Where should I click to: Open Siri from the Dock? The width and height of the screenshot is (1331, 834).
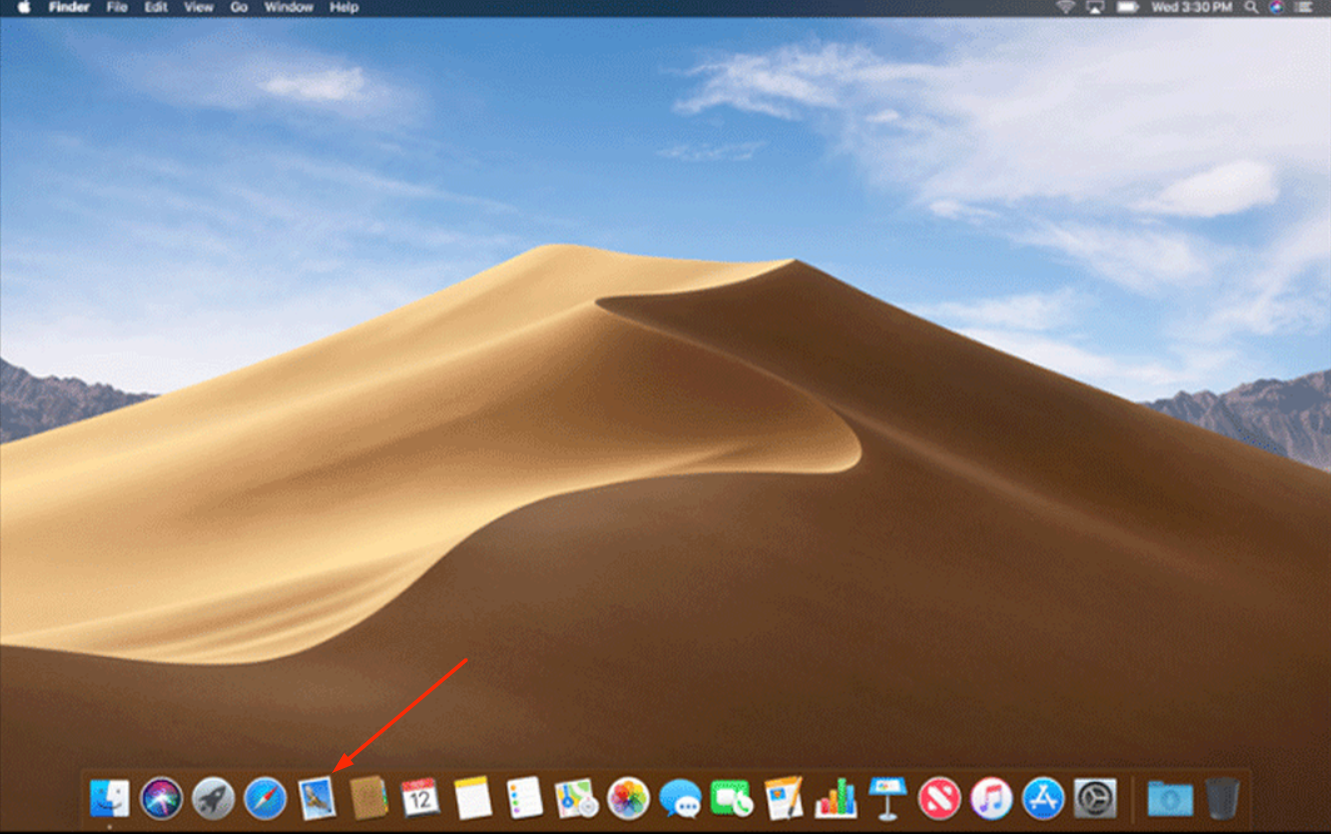pos(161,799)
